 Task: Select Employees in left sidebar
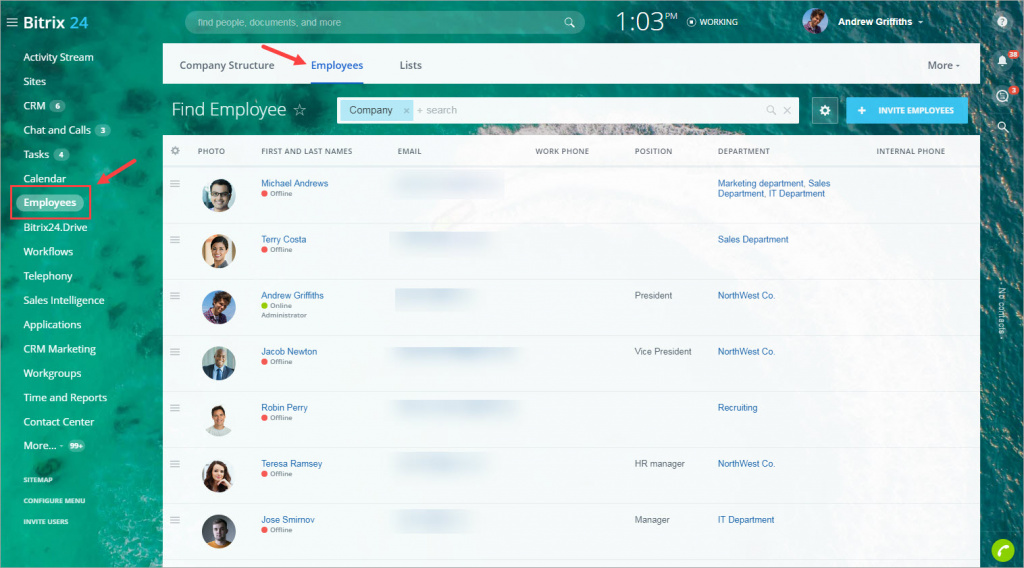coord(50,202)
